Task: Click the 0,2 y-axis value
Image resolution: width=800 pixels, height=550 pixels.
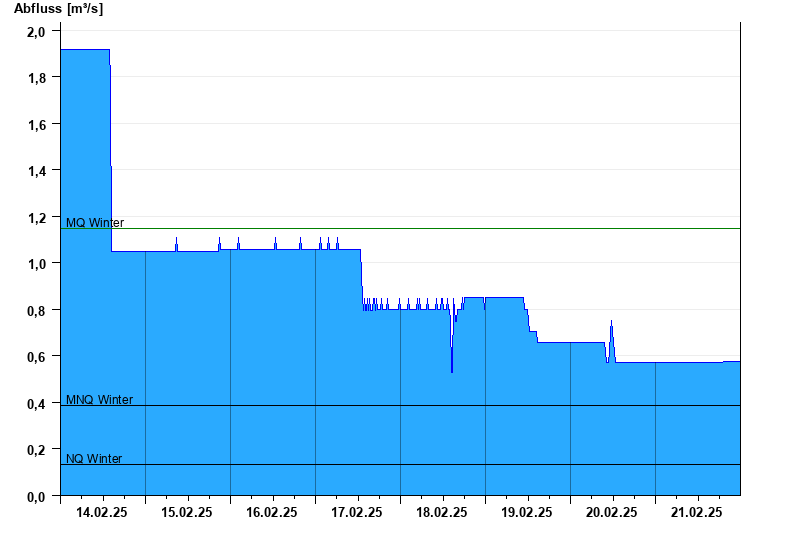Action: point(36,451)
